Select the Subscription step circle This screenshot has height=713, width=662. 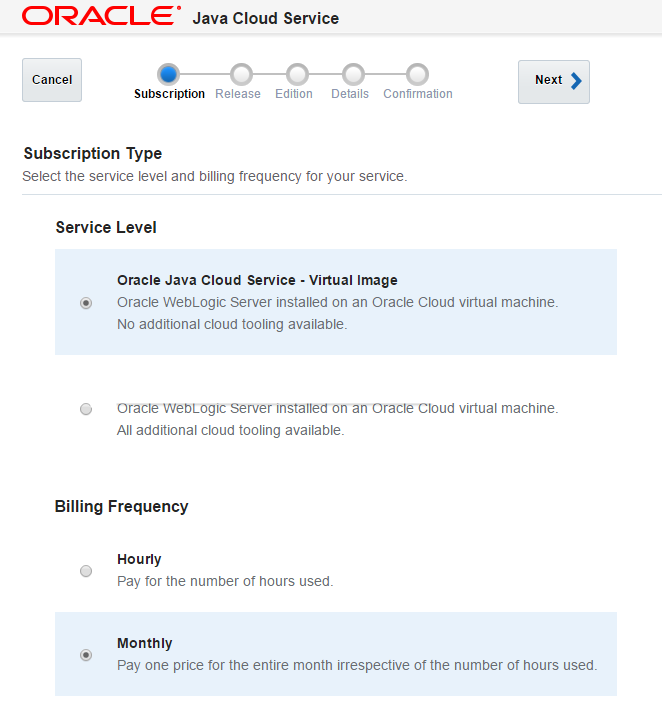point(169,74)
